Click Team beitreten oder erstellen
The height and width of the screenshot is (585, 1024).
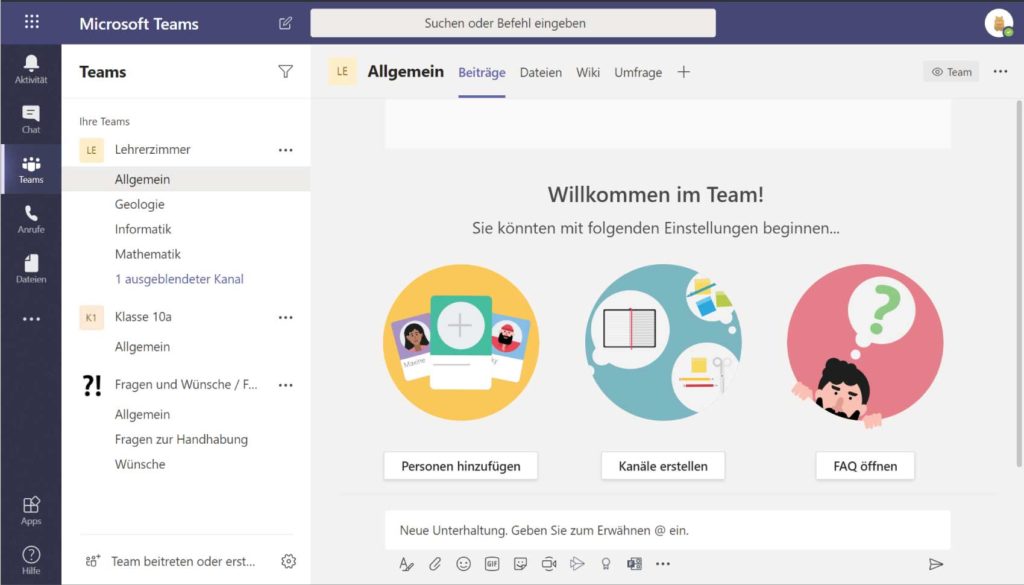tap(171, 561)
